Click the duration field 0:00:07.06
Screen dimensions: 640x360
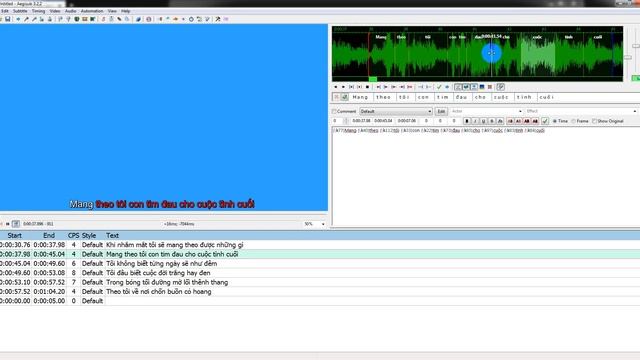[407, 121]
